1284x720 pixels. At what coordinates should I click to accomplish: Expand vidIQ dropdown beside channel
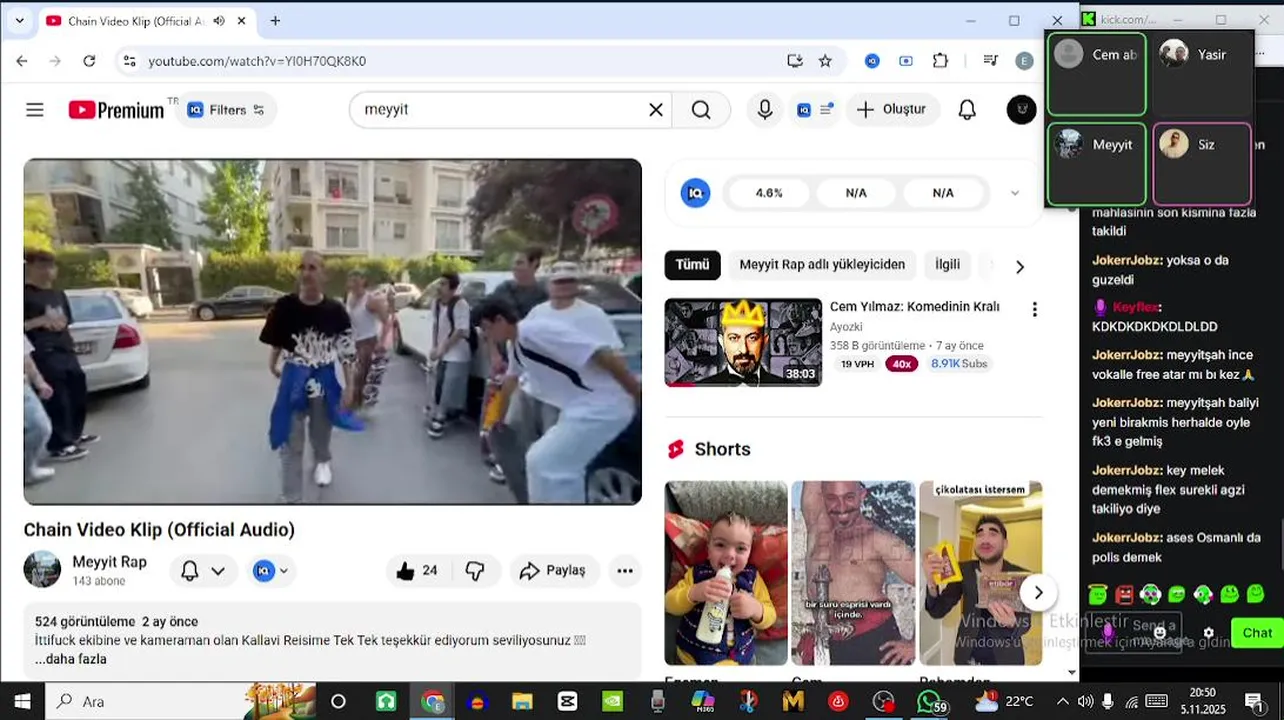pyautogui.click(x=271, y=571)
